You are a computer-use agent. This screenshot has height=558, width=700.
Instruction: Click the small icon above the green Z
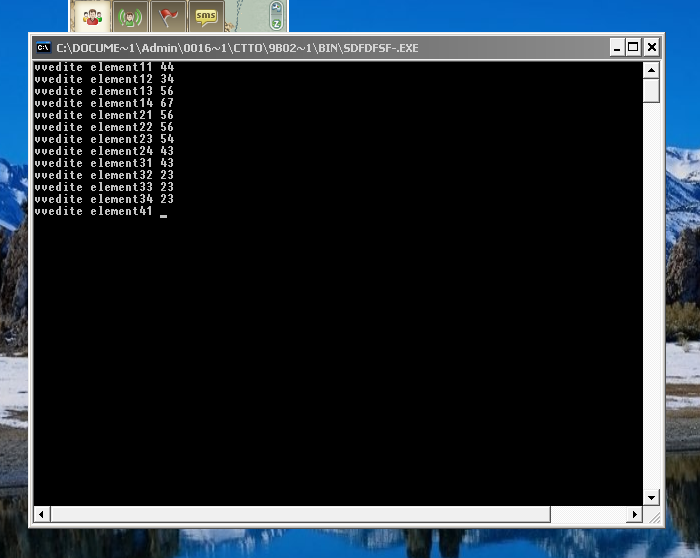[x=277, y=7]
